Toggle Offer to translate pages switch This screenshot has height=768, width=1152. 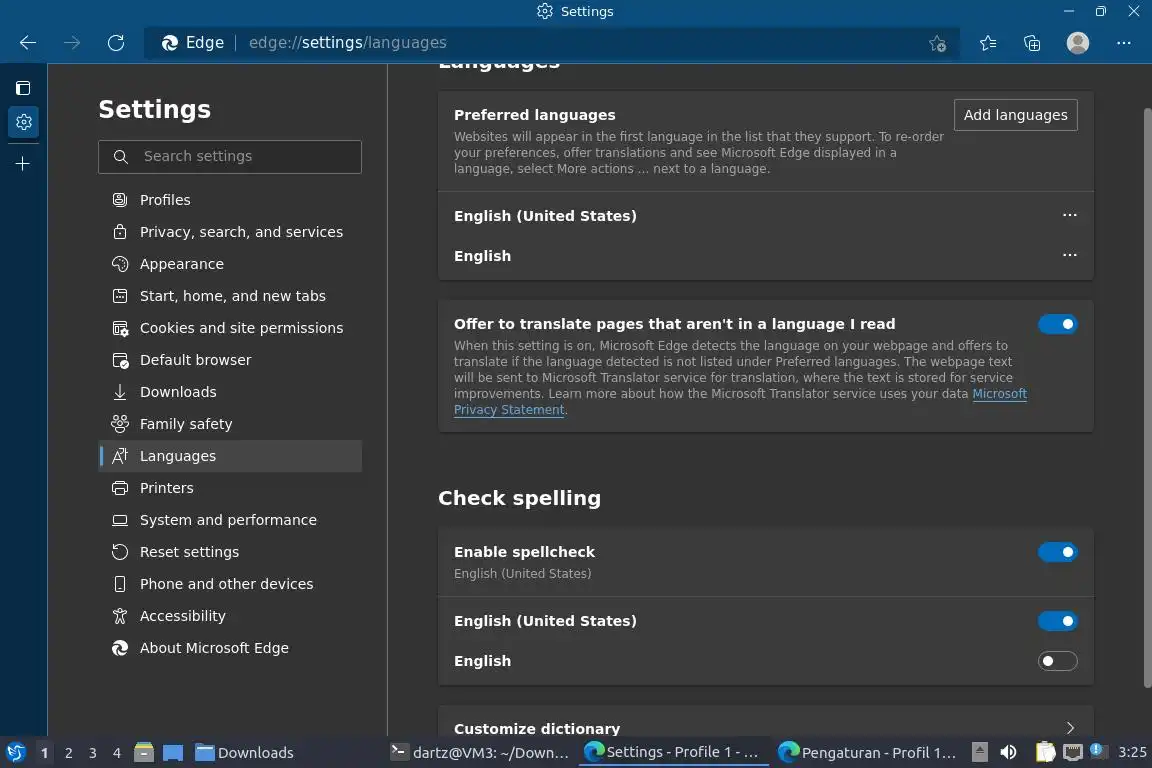1057,324
